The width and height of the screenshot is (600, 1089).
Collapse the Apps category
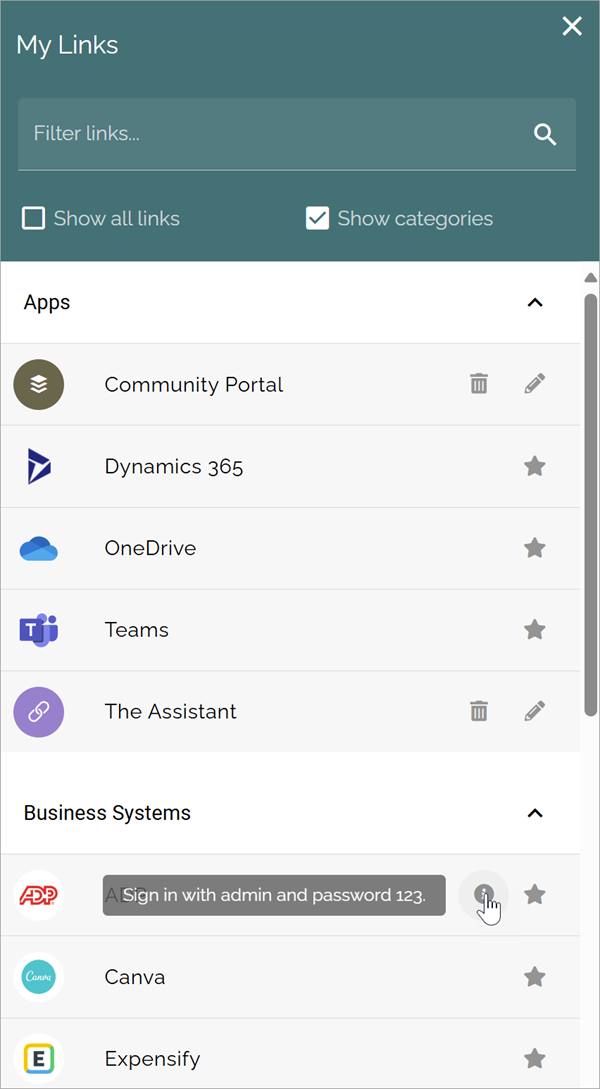pos(535,303)
